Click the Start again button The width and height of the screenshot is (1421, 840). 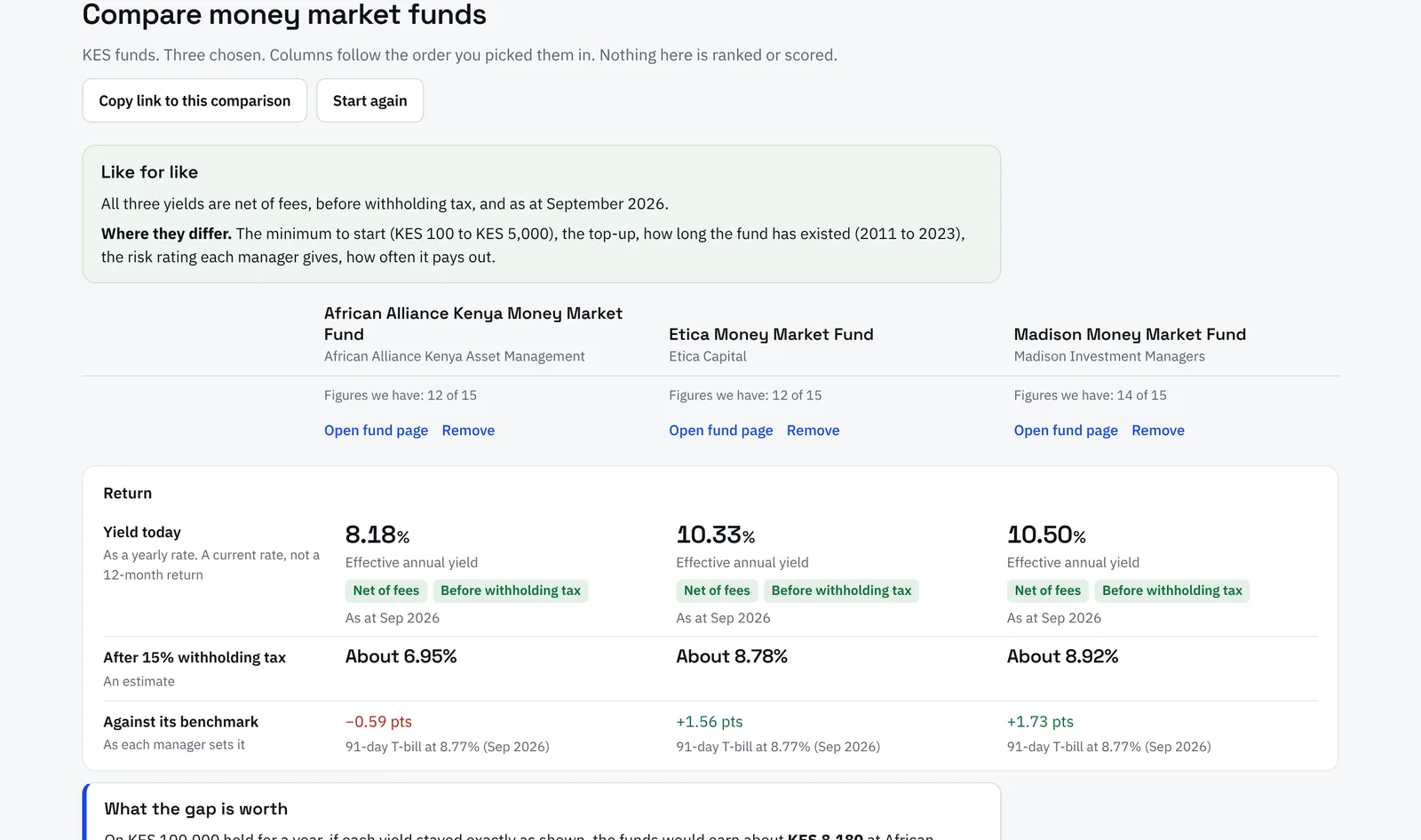(x=369, y=100)
